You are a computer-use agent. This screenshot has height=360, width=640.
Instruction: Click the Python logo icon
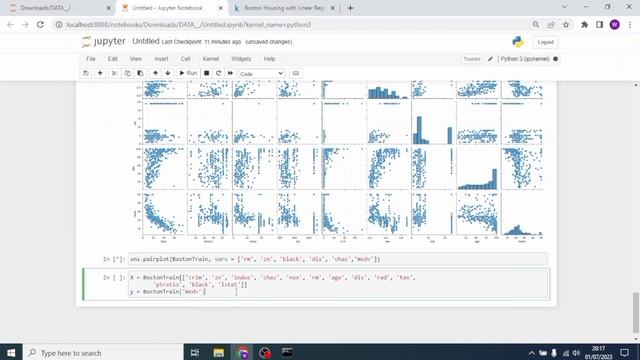tap(518, 42)
